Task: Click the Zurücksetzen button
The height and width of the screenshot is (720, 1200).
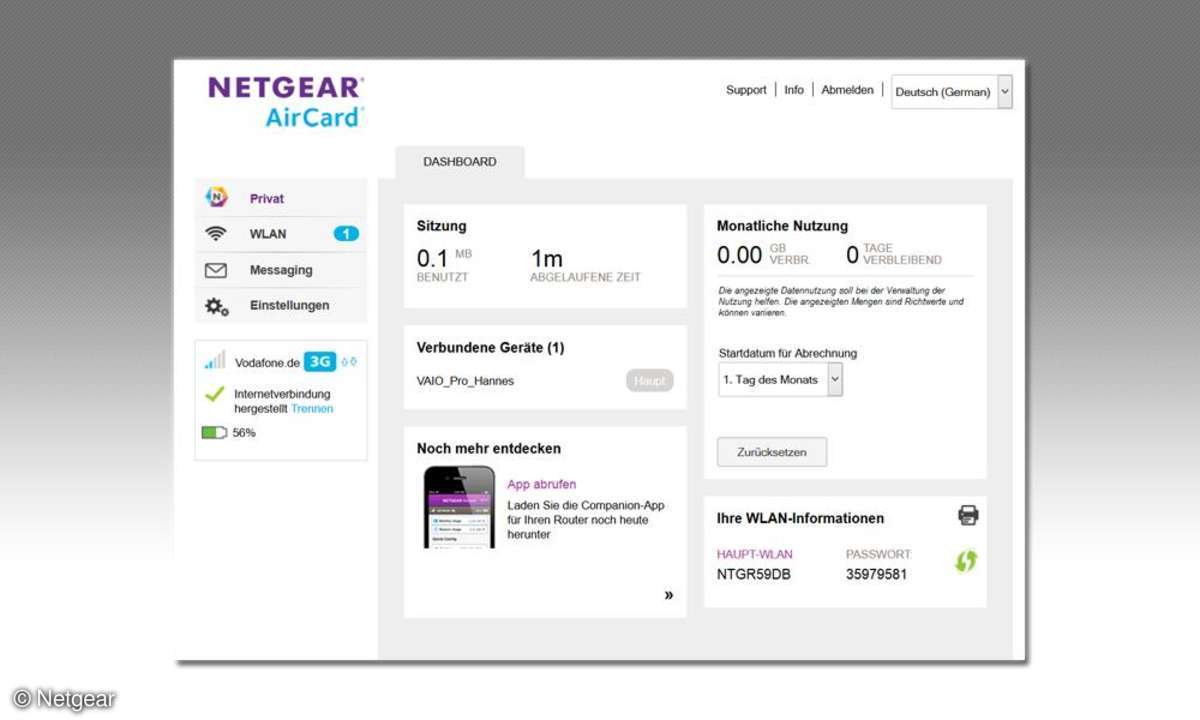Action: 772,452
